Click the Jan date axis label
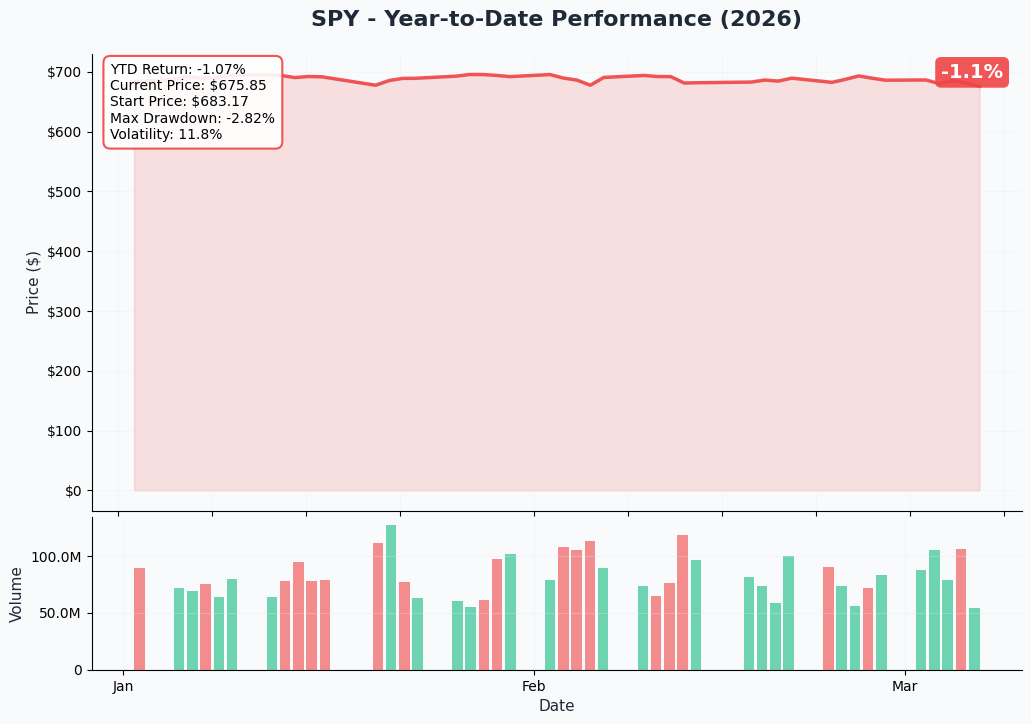Screen dimensions: 1031x724 [123, 687]
